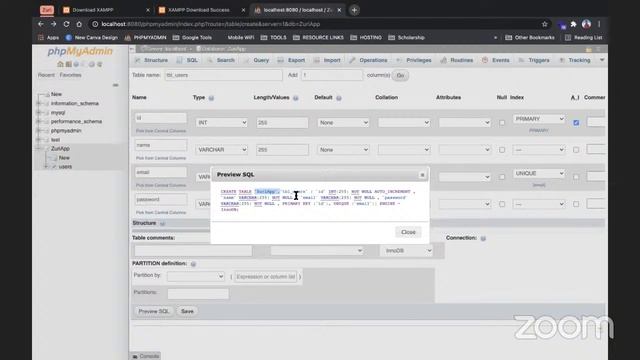640x360 pixels.
Task: Click the Table name input field
Action: click(223, 75)
